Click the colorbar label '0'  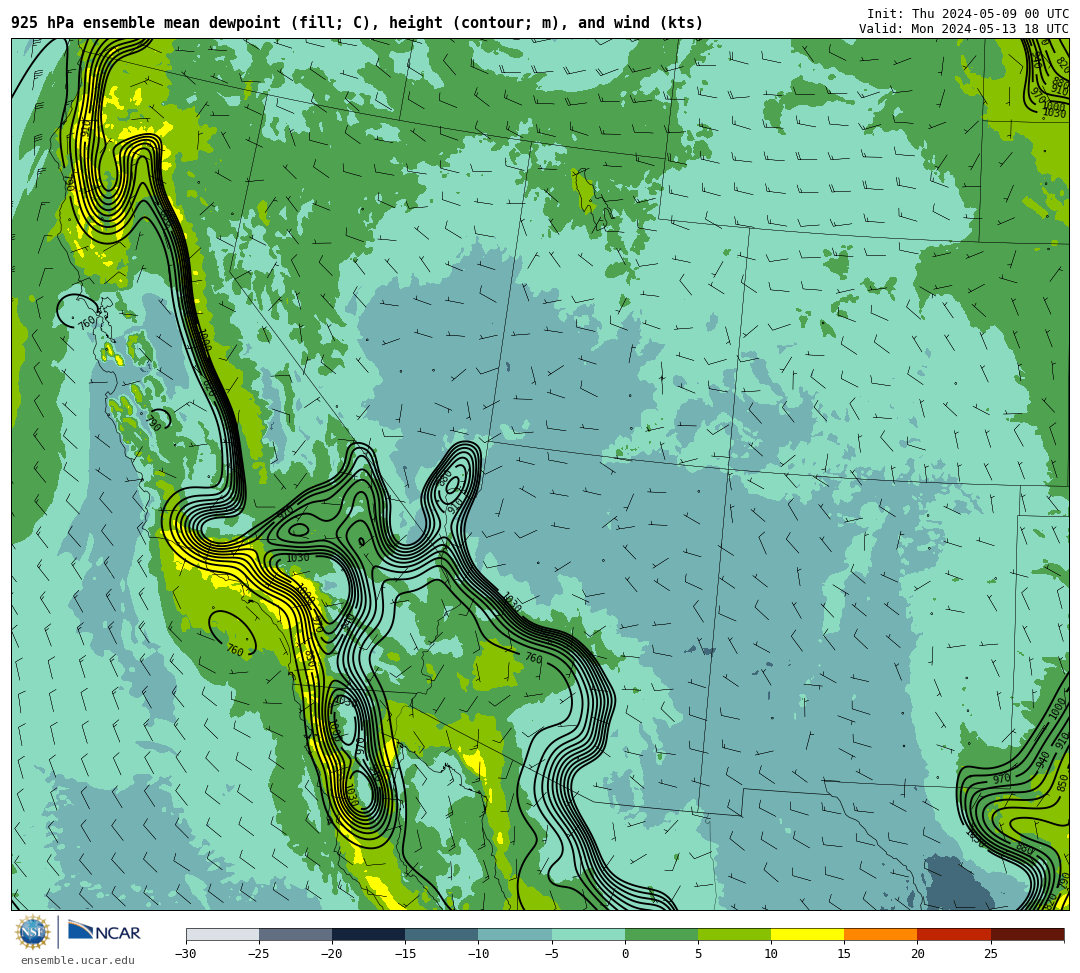(625, 954)
